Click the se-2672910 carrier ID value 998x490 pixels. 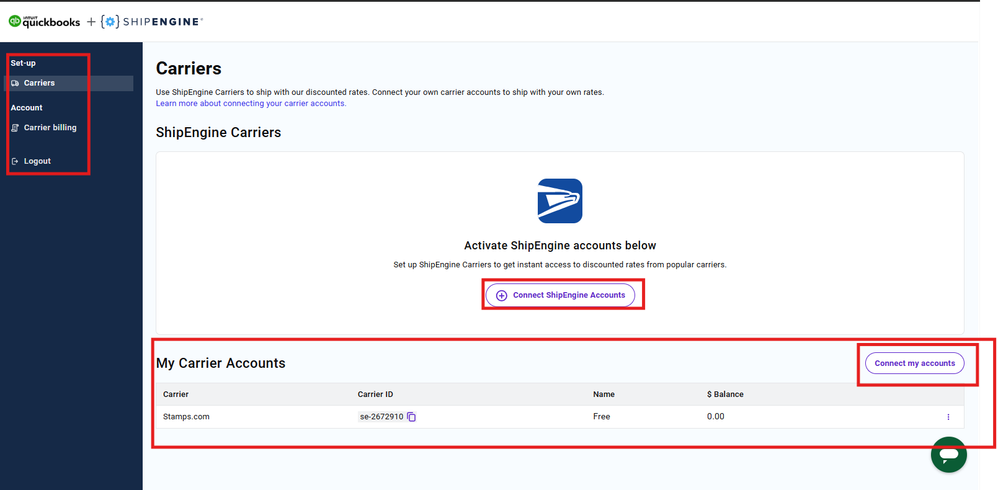coord(381,417)
